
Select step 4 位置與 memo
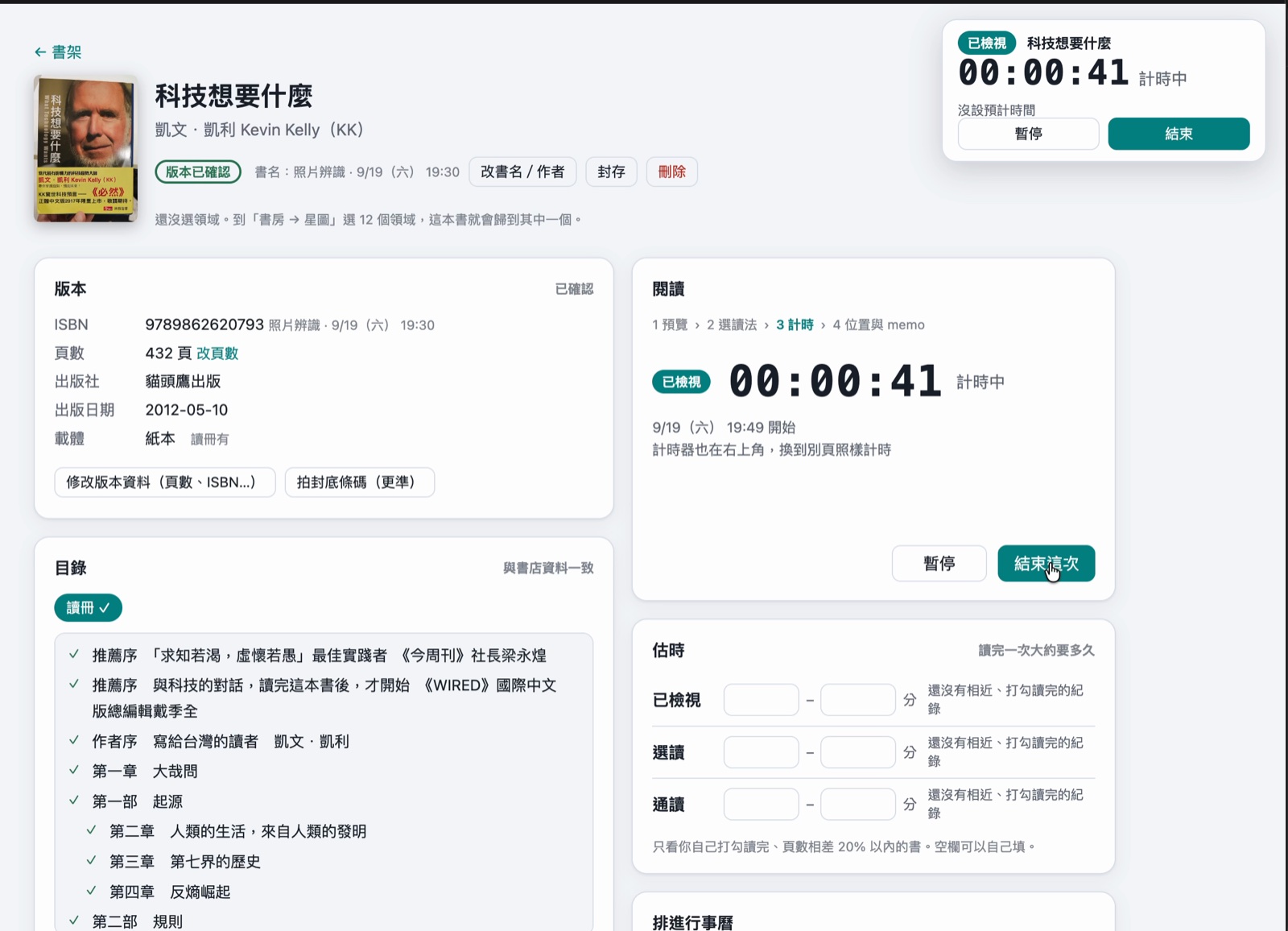point(878,325)
